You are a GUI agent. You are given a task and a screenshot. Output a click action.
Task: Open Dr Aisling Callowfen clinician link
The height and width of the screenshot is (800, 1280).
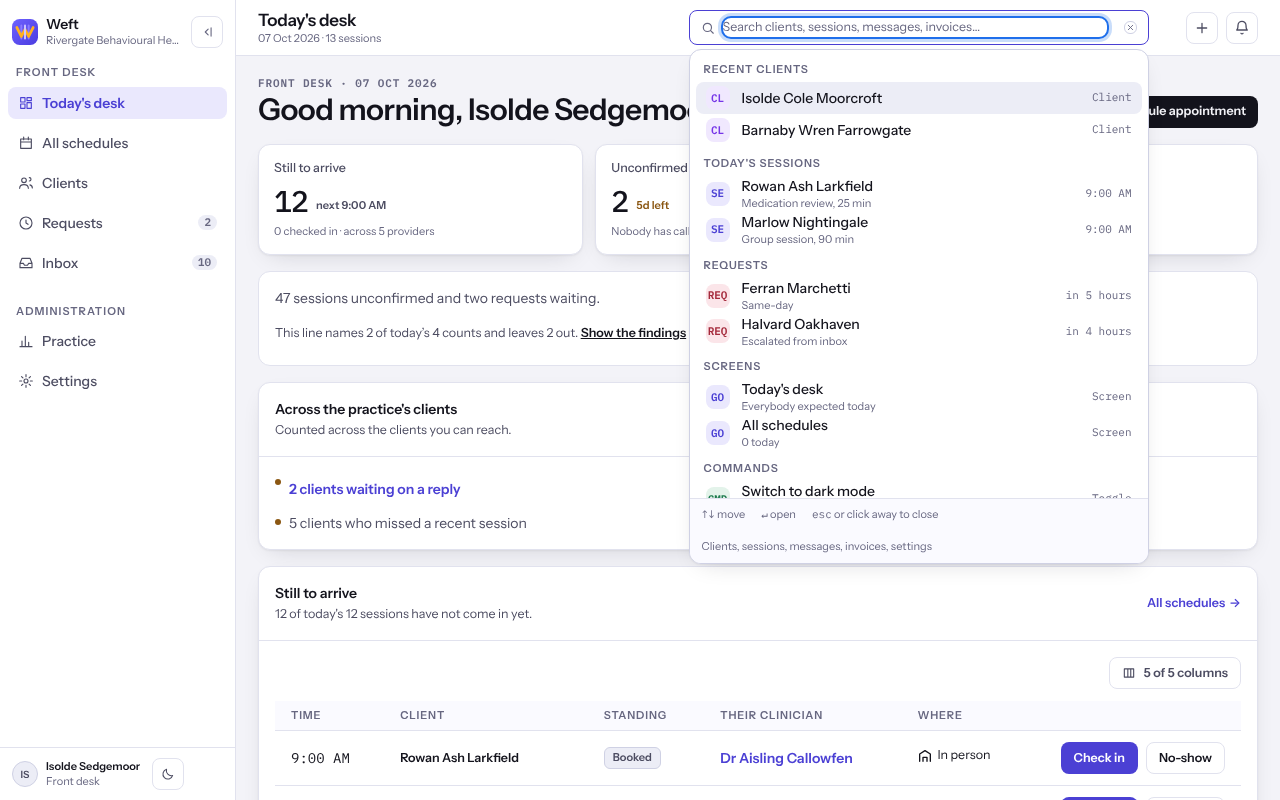coord(786,758)
